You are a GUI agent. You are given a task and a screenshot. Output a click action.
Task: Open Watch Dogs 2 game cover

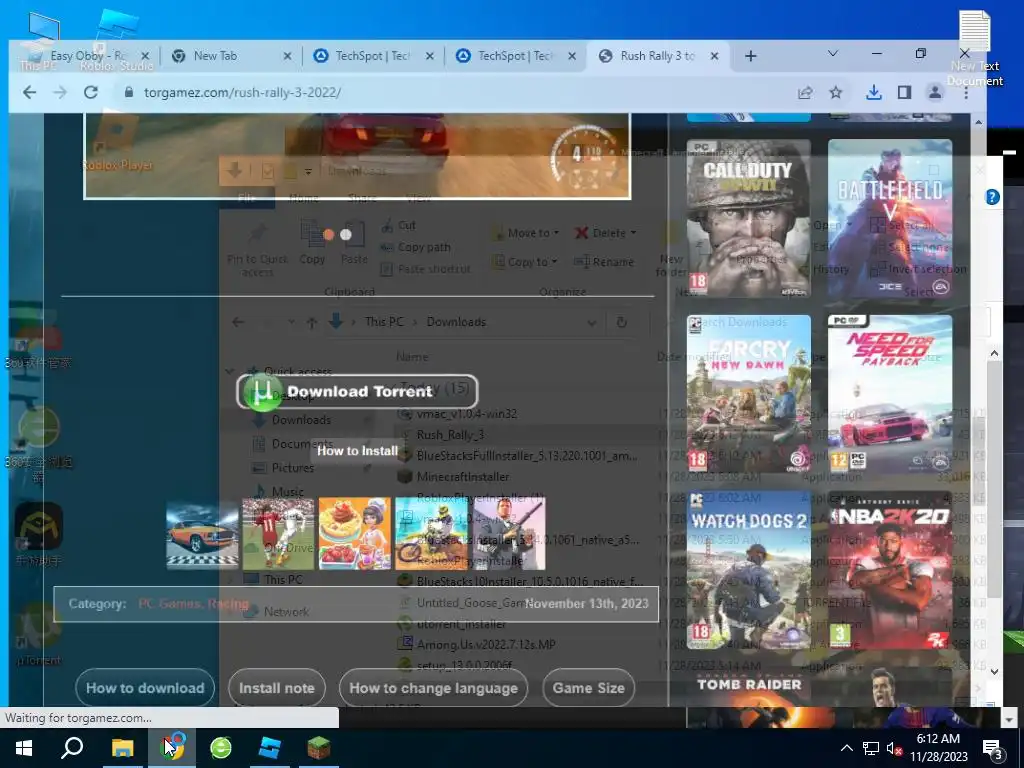point(749,571)
